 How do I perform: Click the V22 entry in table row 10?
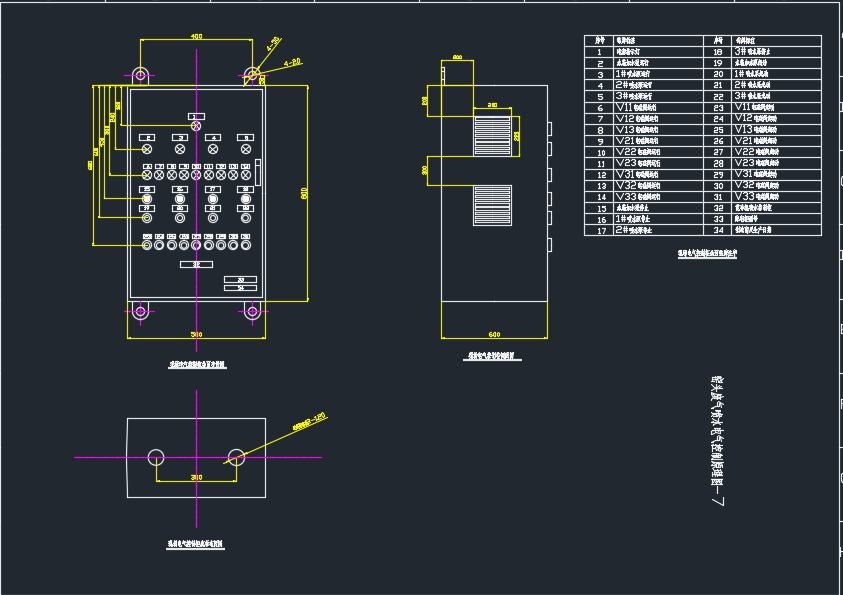pyautogui.click(x=638, y=152)
